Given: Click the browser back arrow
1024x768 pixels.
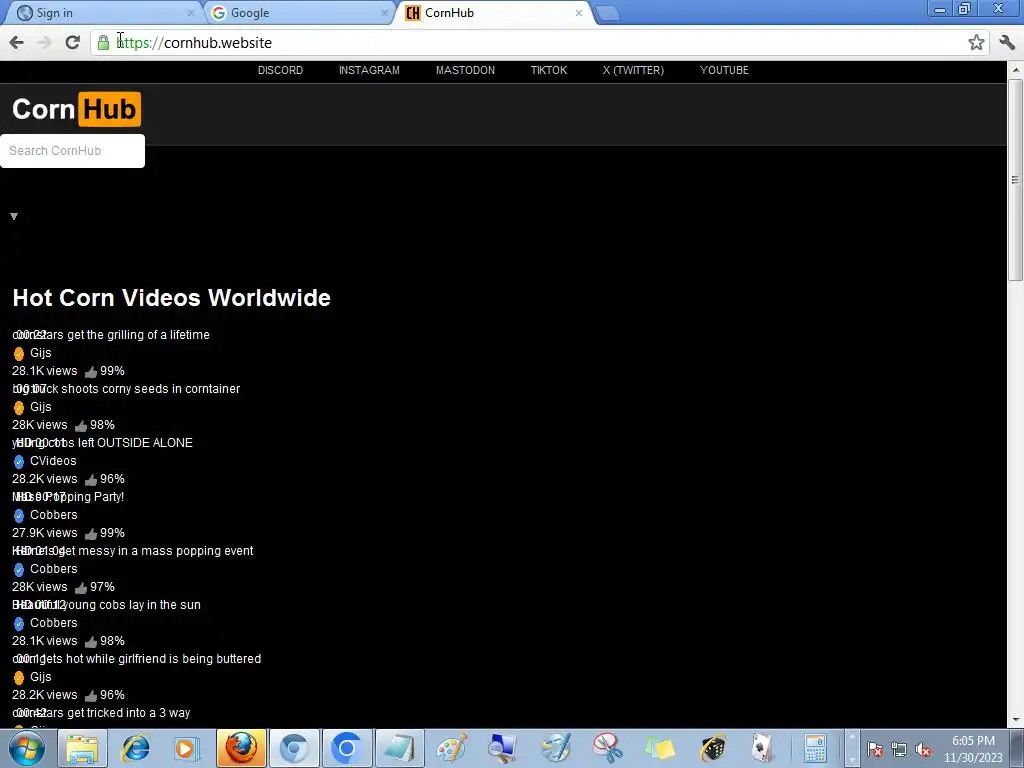Looking at the screenshot, I should (x=16, y=43).
